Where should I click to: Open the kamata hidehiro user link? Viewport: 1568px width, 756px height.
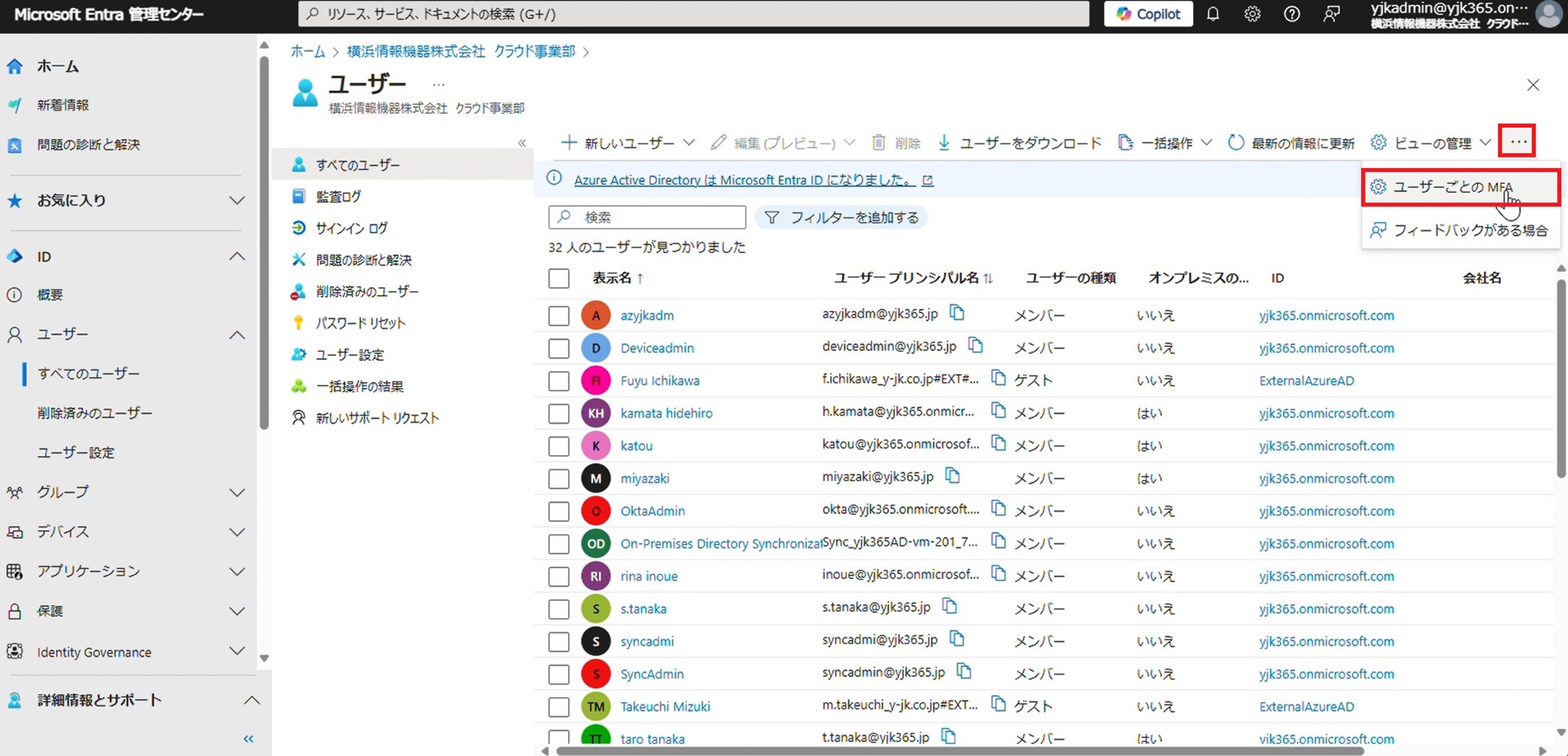(x=666, y=413)
